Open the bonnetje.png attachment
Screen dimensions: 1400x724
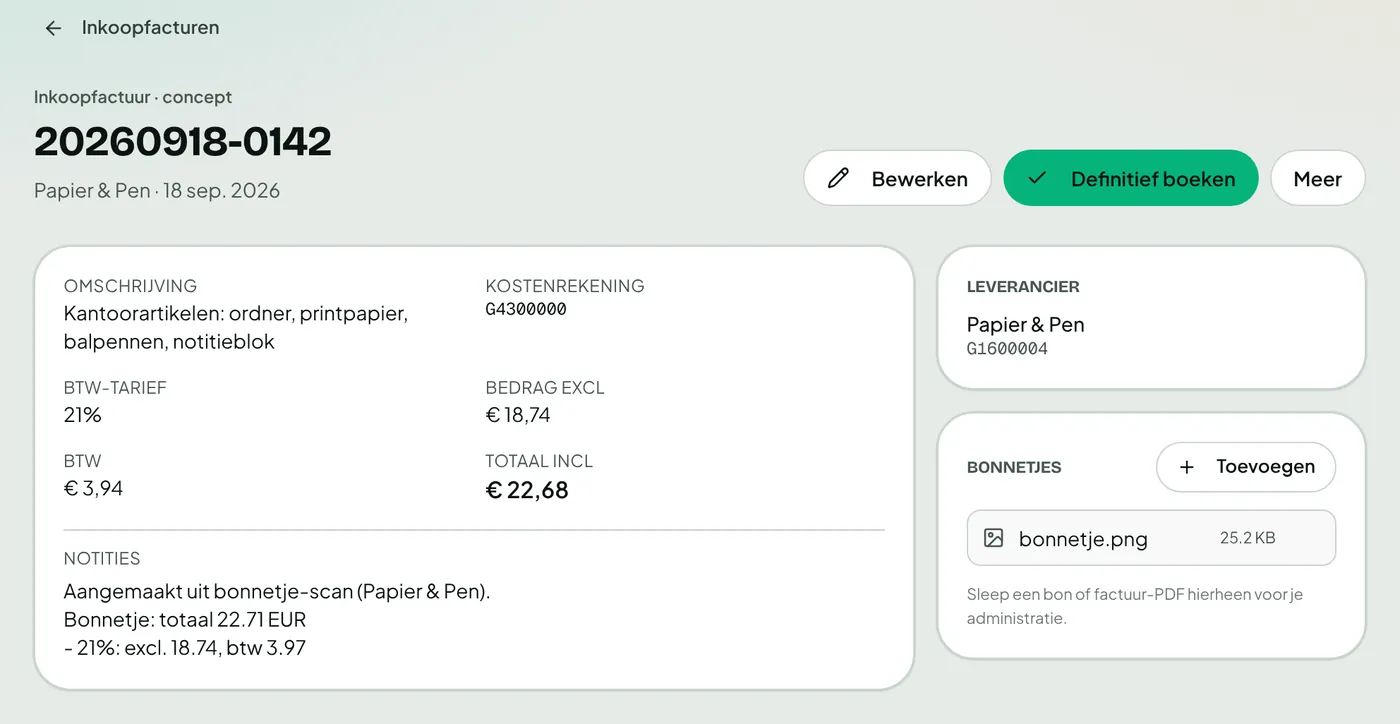[1151, 538]
